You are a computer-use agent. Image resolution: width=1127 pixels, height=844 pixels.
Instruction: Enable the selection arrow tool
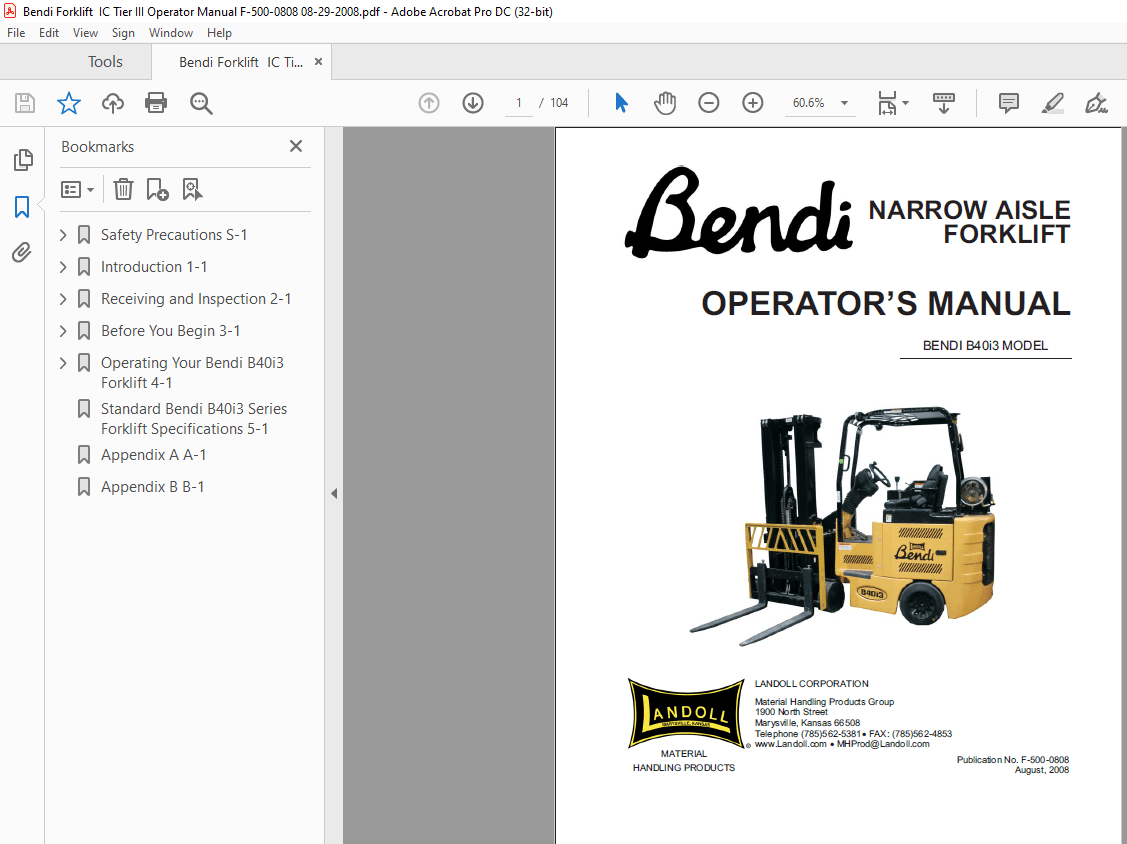coord(621,103)
